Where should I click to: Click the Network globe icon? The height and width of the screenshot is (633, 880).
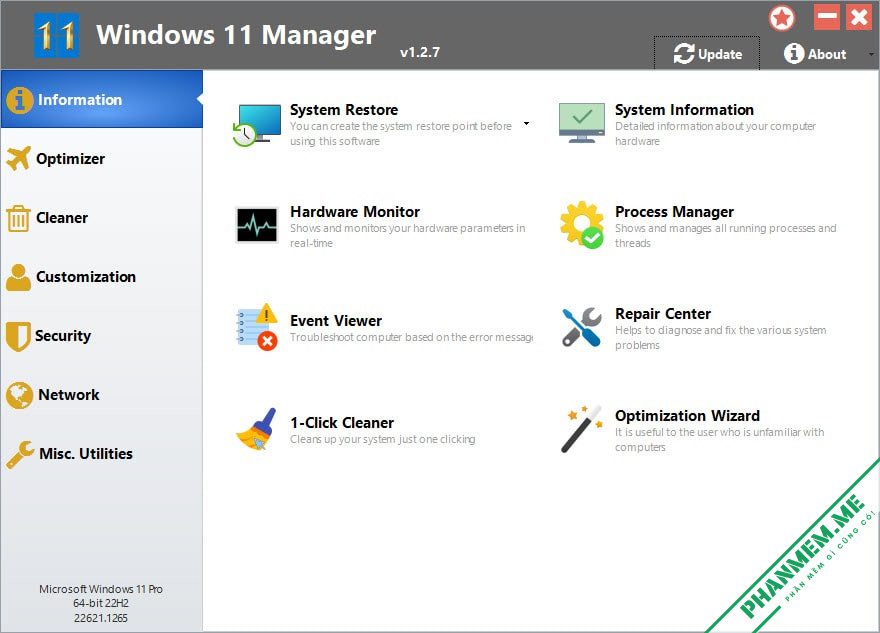(x=19, y=395)
